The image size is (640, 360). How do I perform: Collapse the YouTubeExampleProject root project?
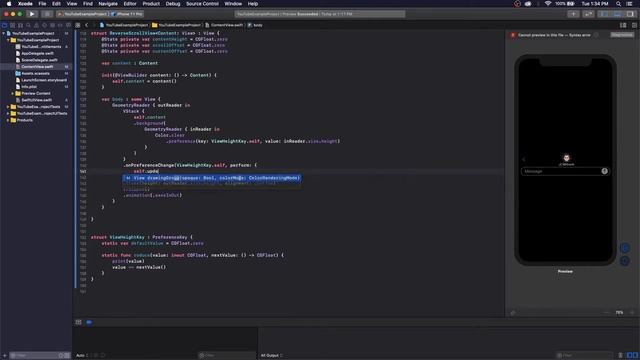click(x=4, y=33)
